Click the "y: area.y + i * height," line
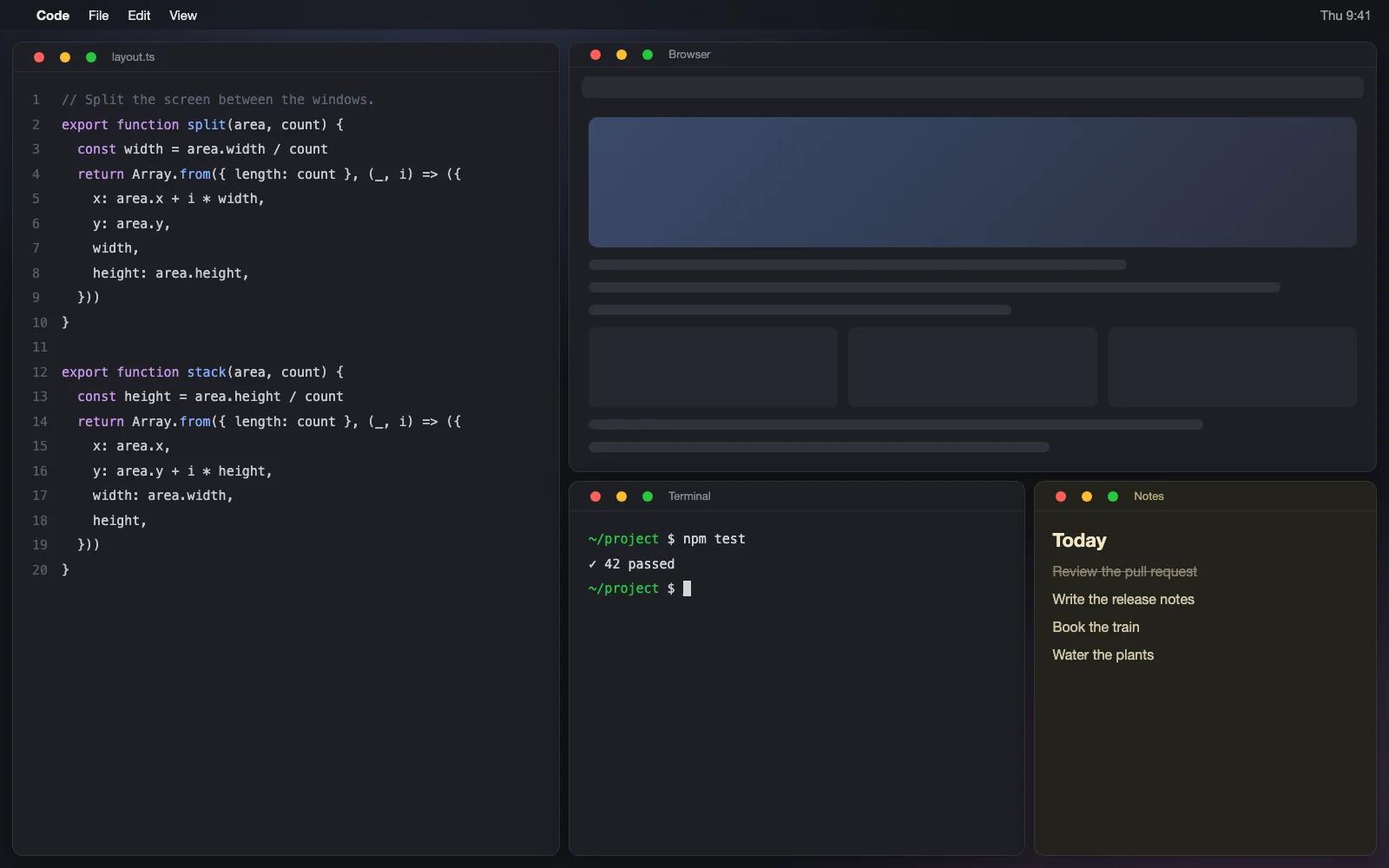Screen dimensions: 1389x868 tap(182, 471)
